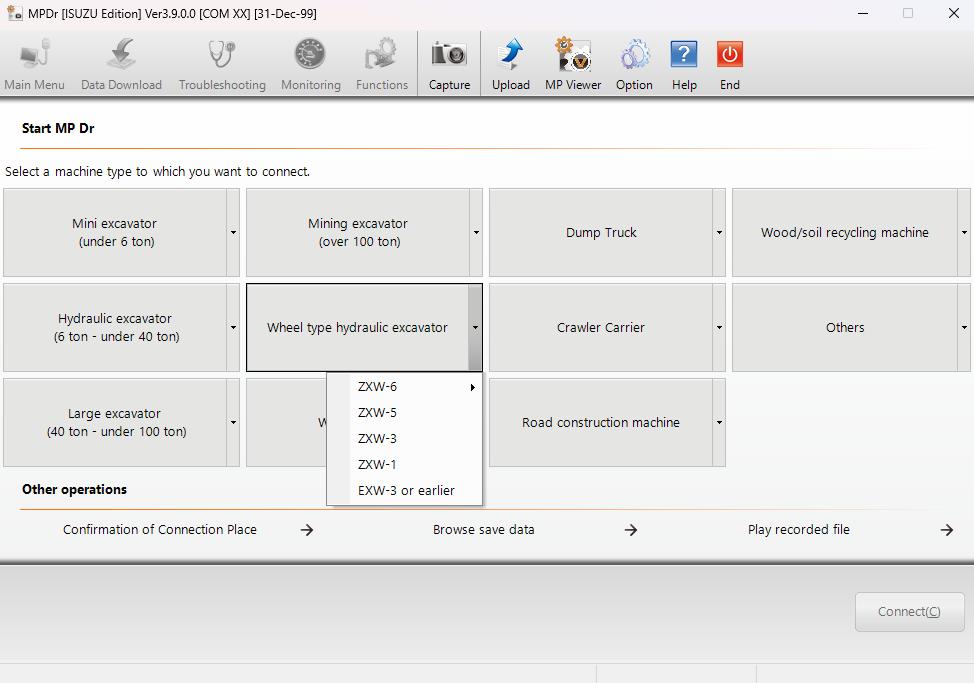This screenshot has height=683, width=974.
Task: Close the MPDr window
Action: pos(954,13)
